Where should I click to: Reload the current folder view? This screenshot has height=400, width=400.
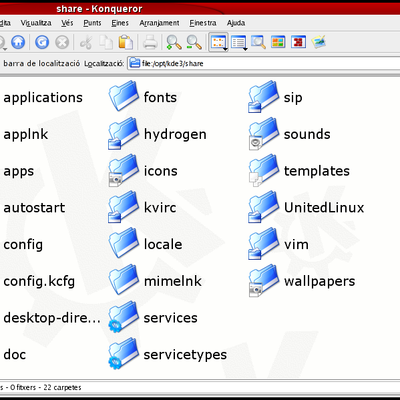click(42, 42)
